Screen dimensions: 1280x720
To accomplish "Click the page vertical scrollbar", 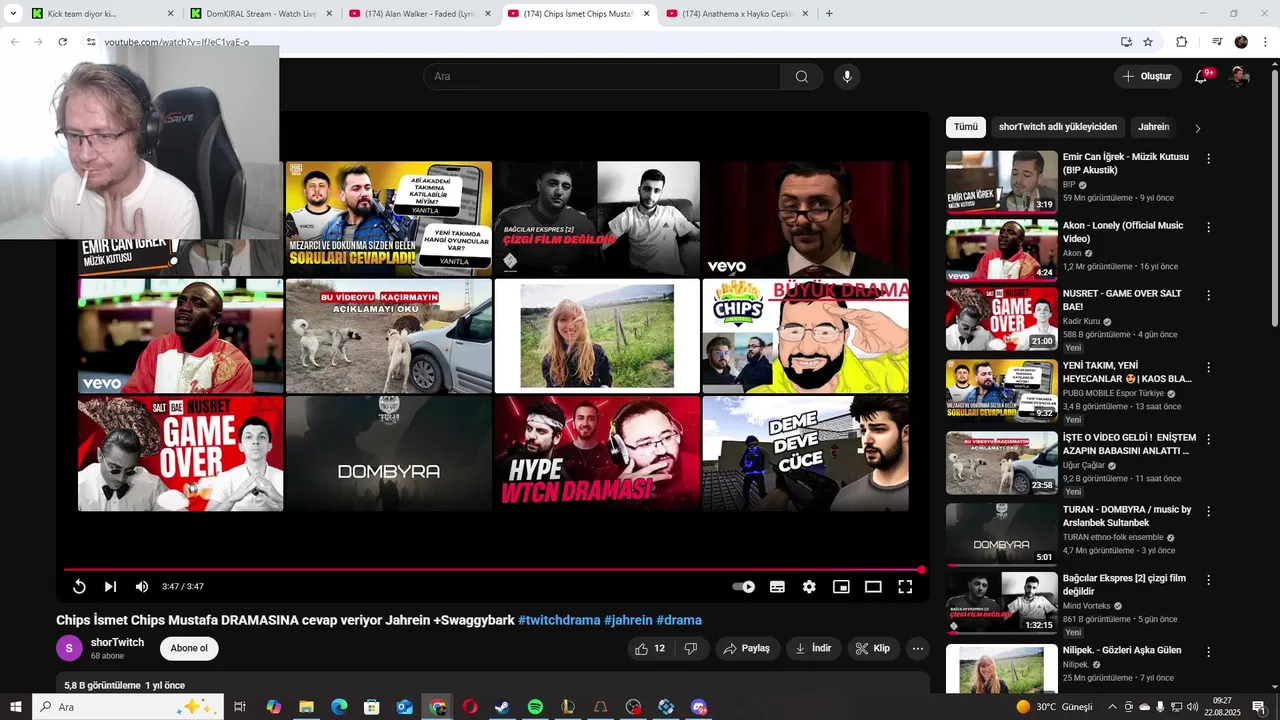I will pos(1275,200).
